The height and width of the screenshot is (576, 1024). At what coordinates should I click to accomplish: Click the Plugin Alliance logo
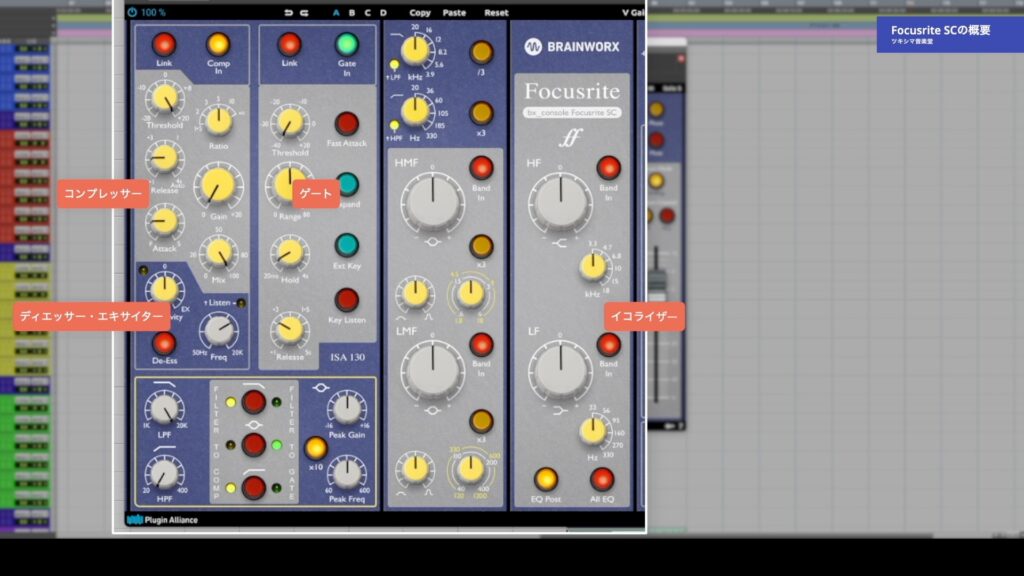coord(162,520)
